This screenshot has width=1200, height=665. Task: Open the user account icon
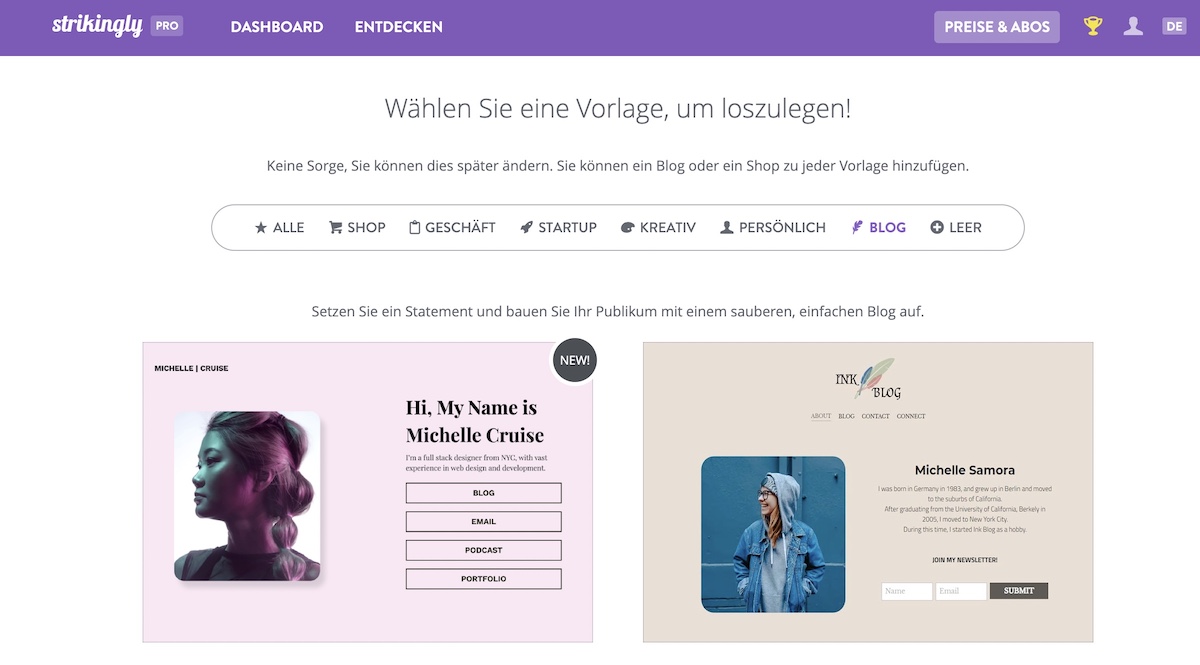pos(1133,27)
